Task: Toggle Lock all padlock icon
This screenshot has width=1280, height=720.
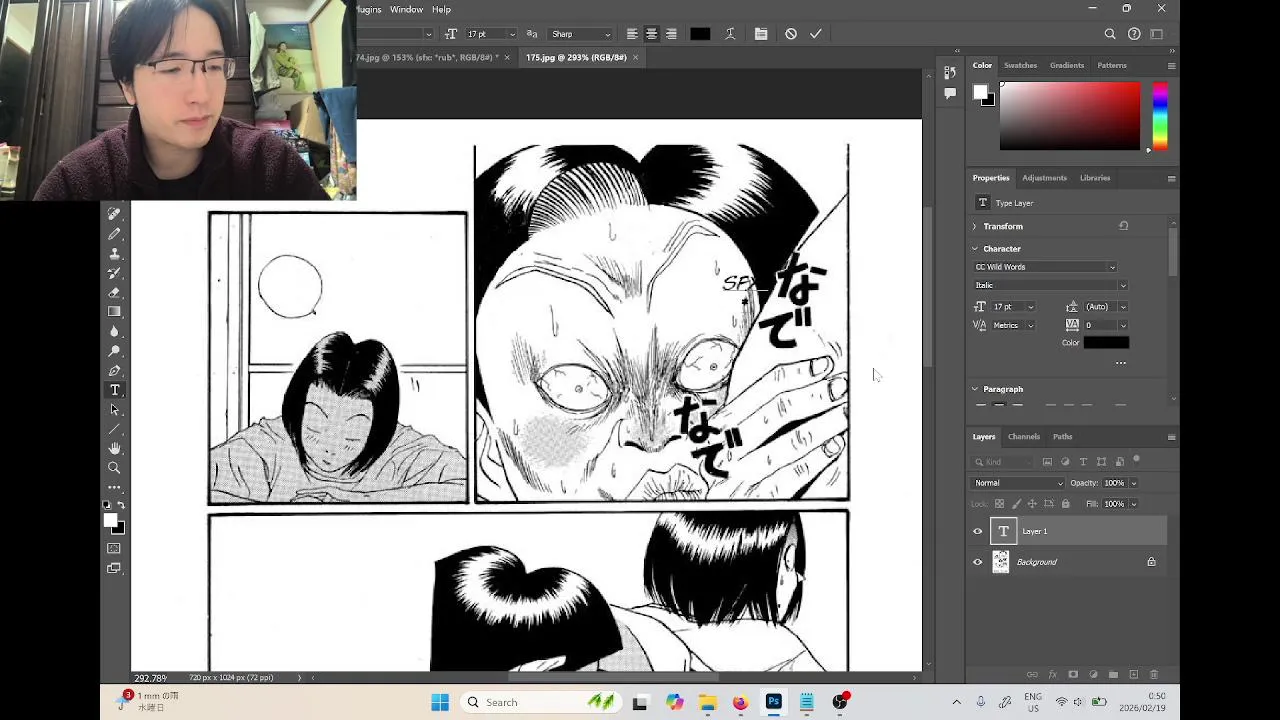Action: coord(1065,504)
